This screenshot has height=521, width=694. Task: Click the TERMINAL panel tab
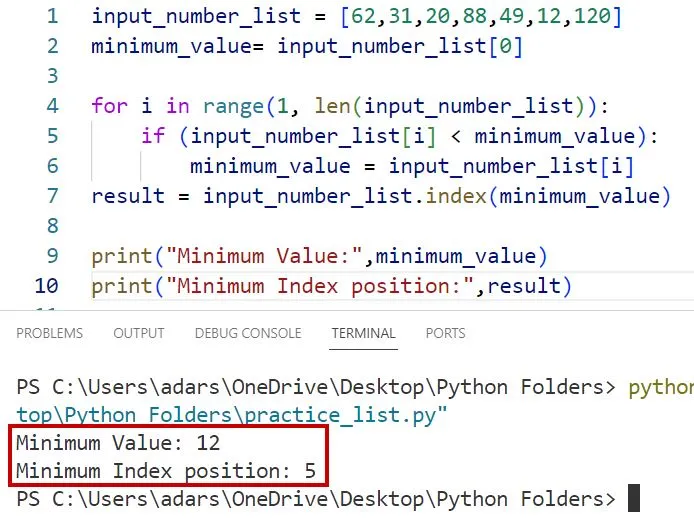(364, 333)
